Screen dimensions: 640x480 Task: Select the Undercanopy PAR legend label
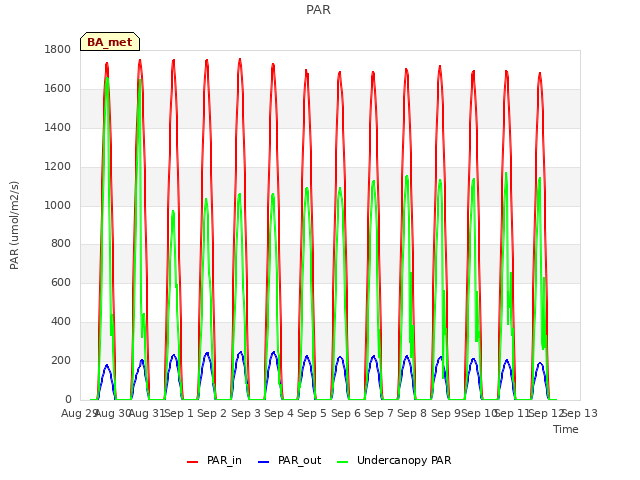[404, 460]
